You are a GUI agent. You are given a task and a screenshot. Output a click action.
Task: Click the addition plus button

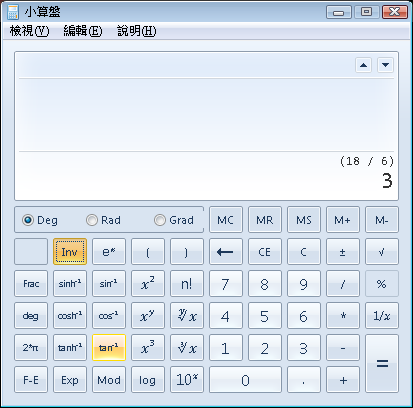click(343, 380)
